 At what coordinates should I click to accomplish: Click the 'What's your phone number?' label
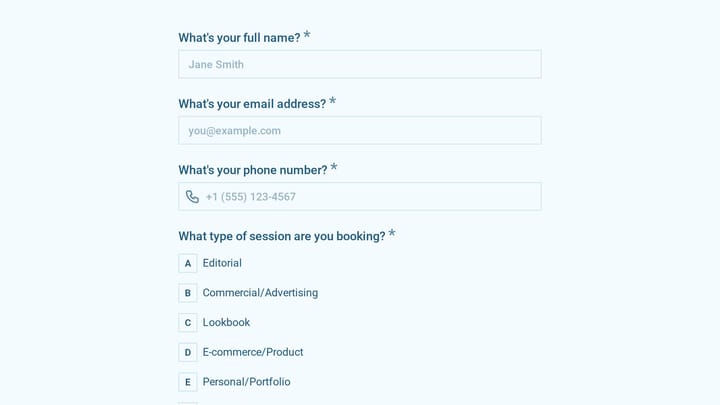point(253,170)
